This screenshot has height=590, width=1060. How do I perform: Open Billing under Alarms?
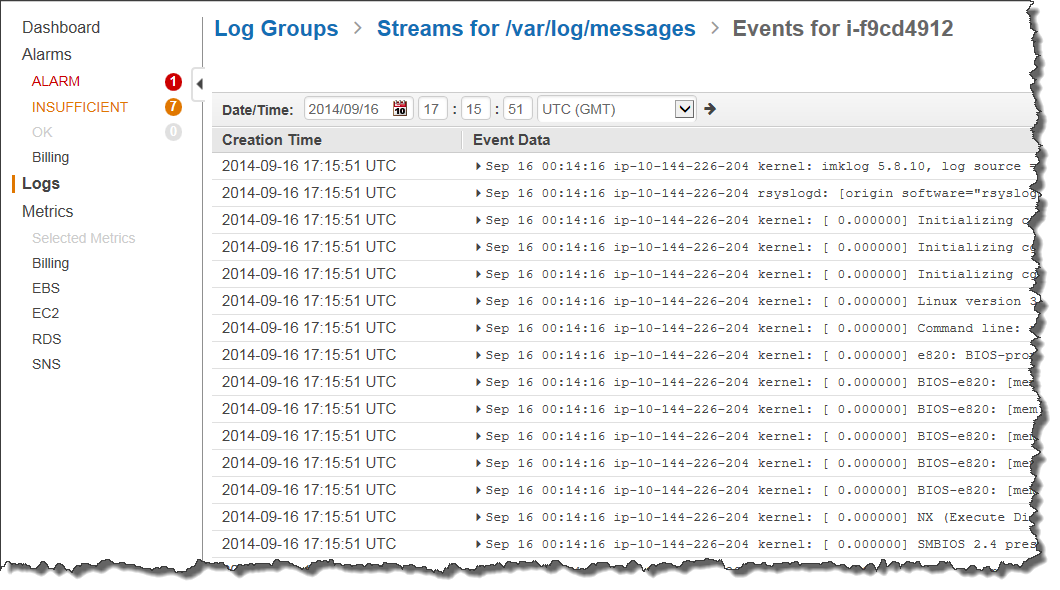click(50, 157)
